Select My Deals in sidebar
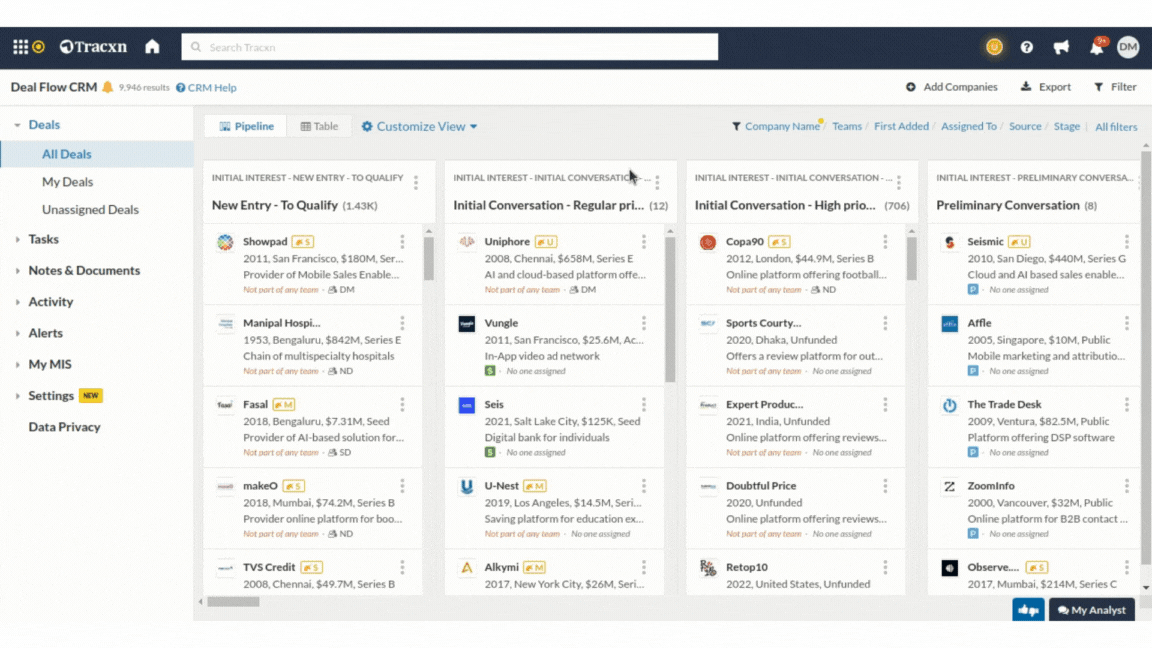This screenshot has height=648, width=1152. [x=67, y=182]
